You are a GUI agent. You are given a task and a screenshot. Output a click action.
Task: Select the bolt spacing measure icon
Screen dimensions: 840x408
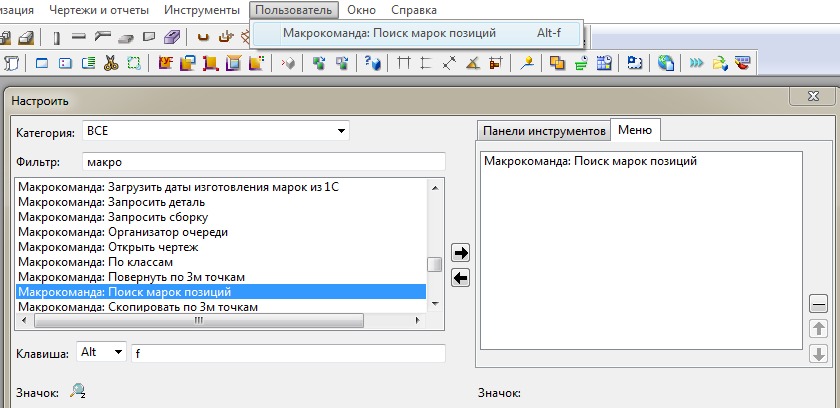(x=496, y=63)
